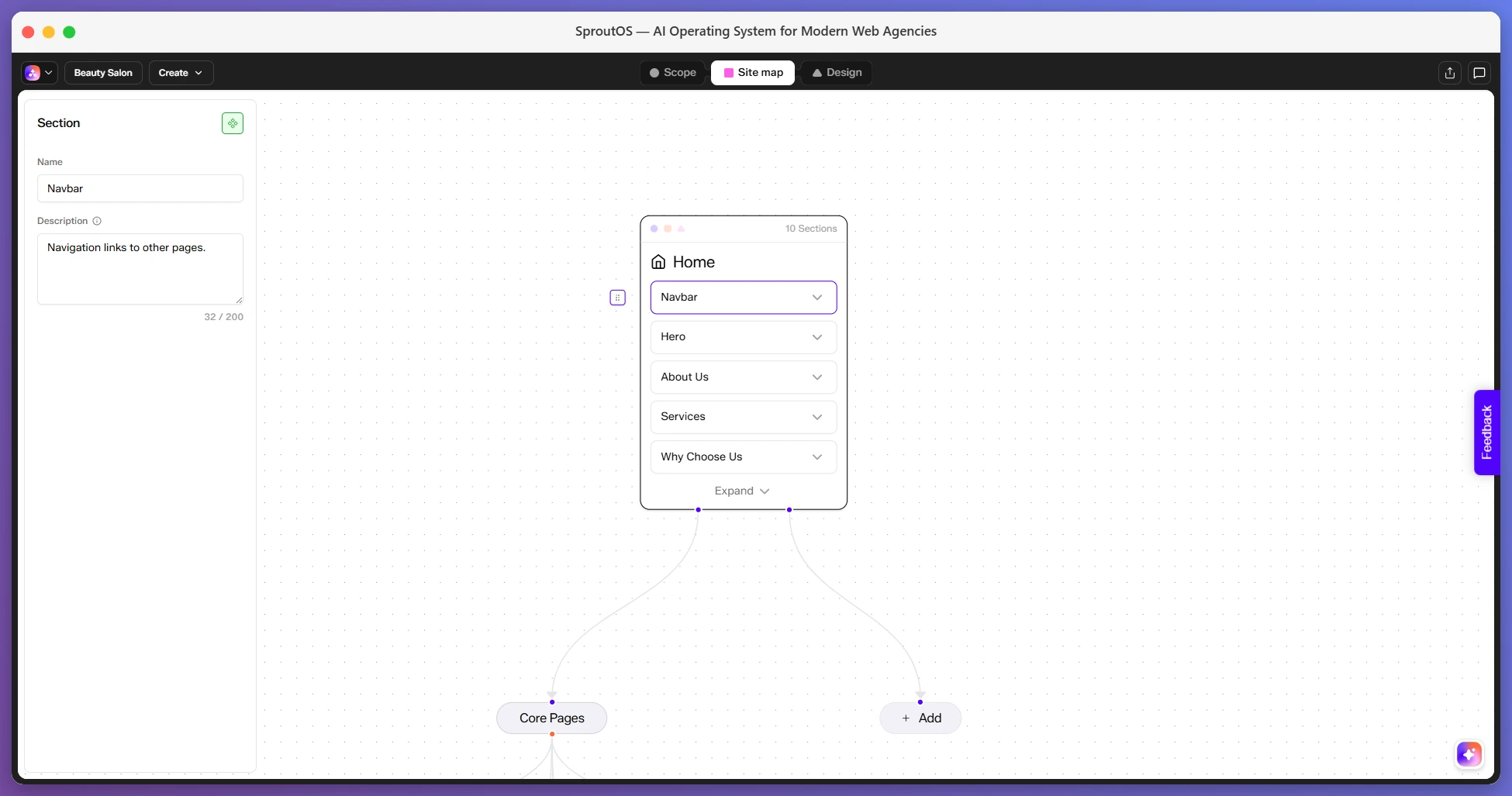Expand the Navbar section chevron
This screenshot has width=1512, height=796.
[x=817, y=298]
